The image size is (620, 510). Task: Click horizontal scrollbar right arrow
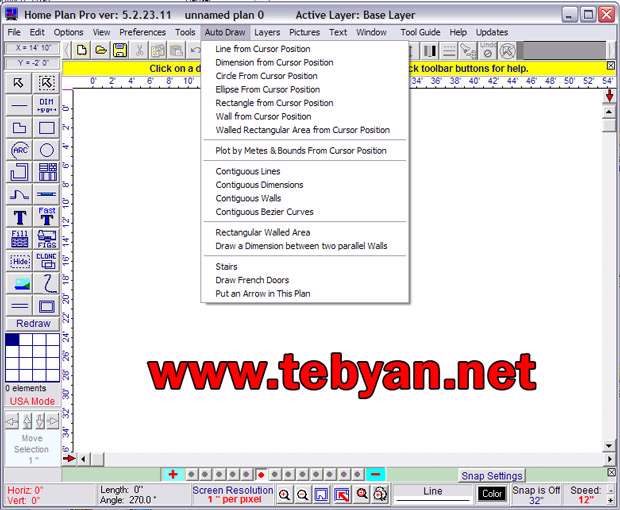(609, 459)
